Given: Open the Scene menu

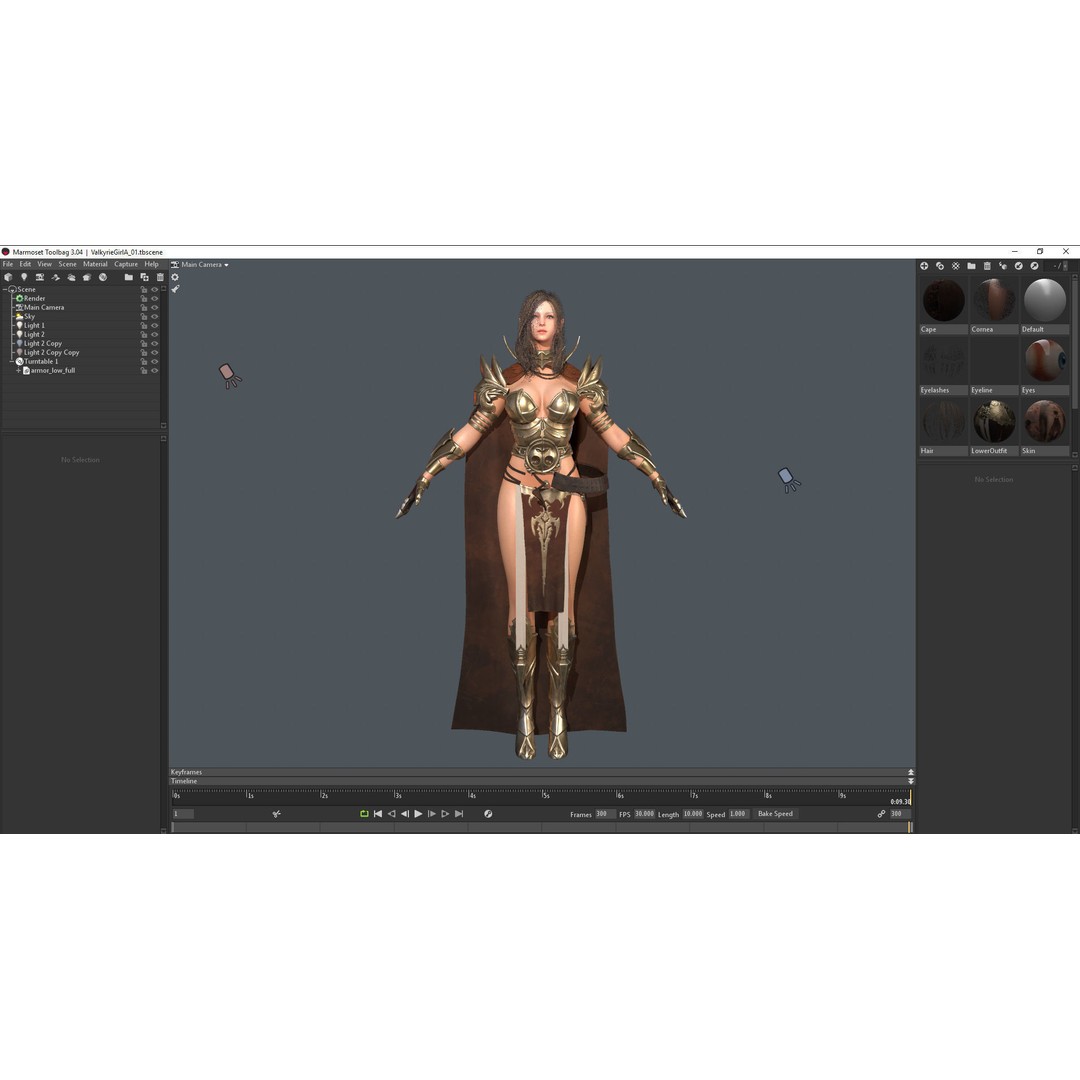Looking at the screenshot, I should 68,264.
